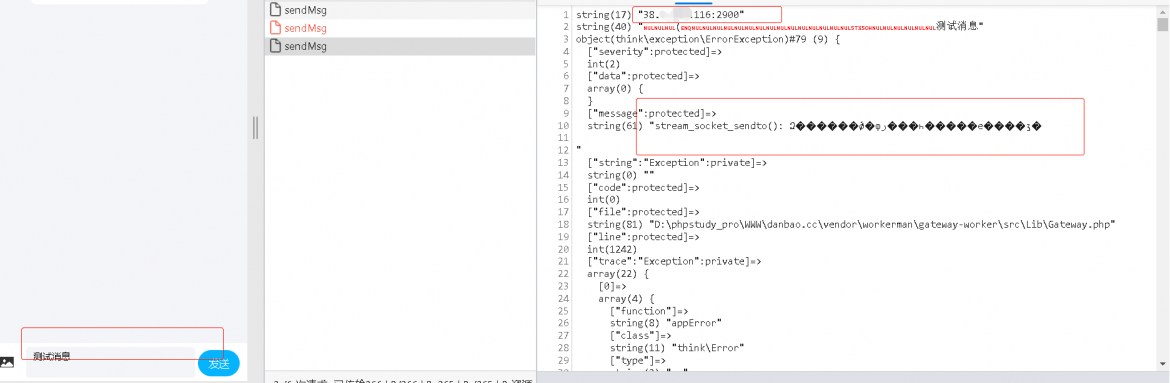This screenshot has width=1170, height=383.
Task: Click the vertical splitter handle between panes
Action: [255, 127]
